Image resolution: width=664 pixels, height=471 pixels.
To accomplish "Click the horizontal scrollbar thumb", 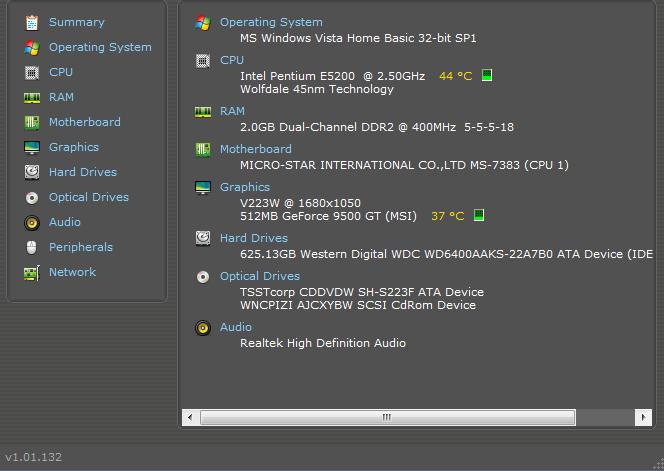I will coord(387,417).
